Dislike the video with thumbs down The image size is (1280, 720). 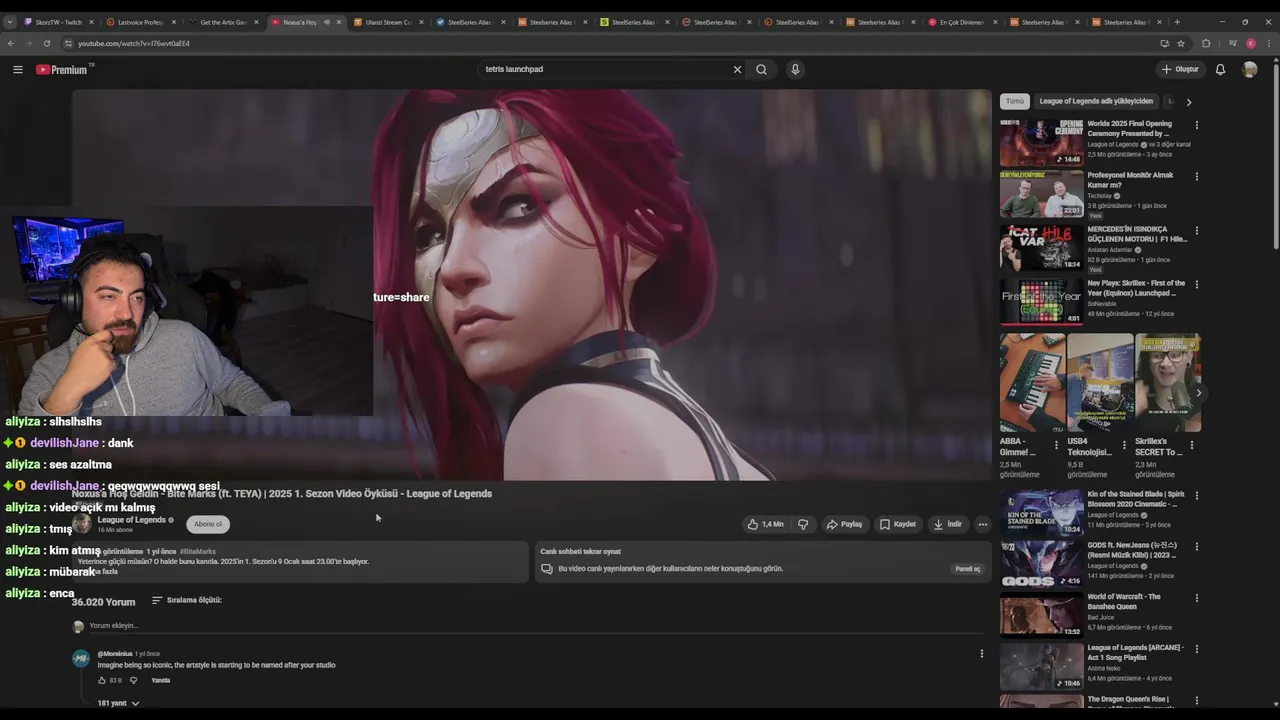(803, 524)
